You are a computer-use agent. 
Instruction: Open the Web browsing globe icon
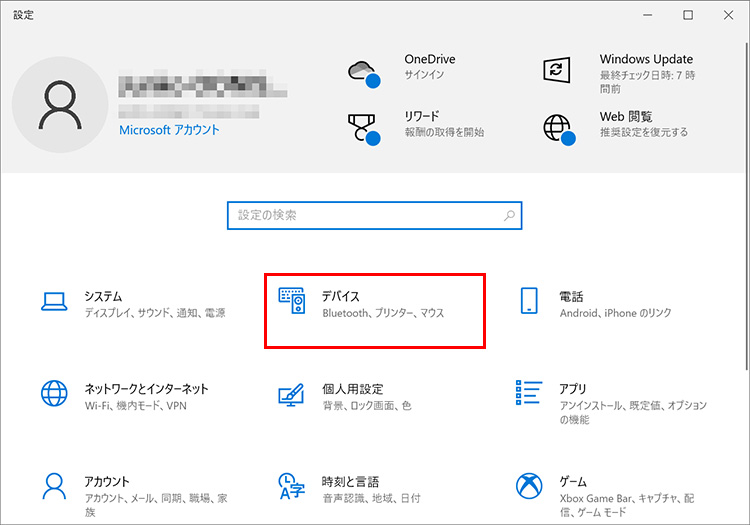pos(557,127)
